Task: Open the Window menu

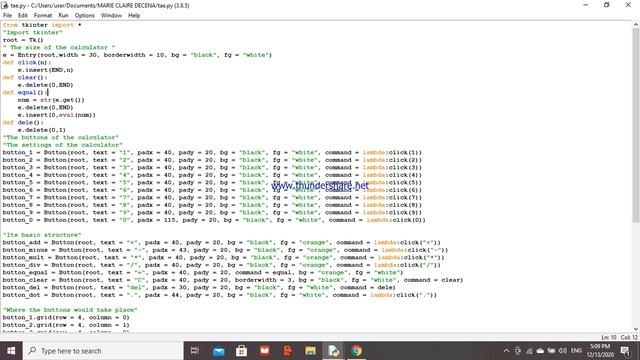Action: (111, 16)
